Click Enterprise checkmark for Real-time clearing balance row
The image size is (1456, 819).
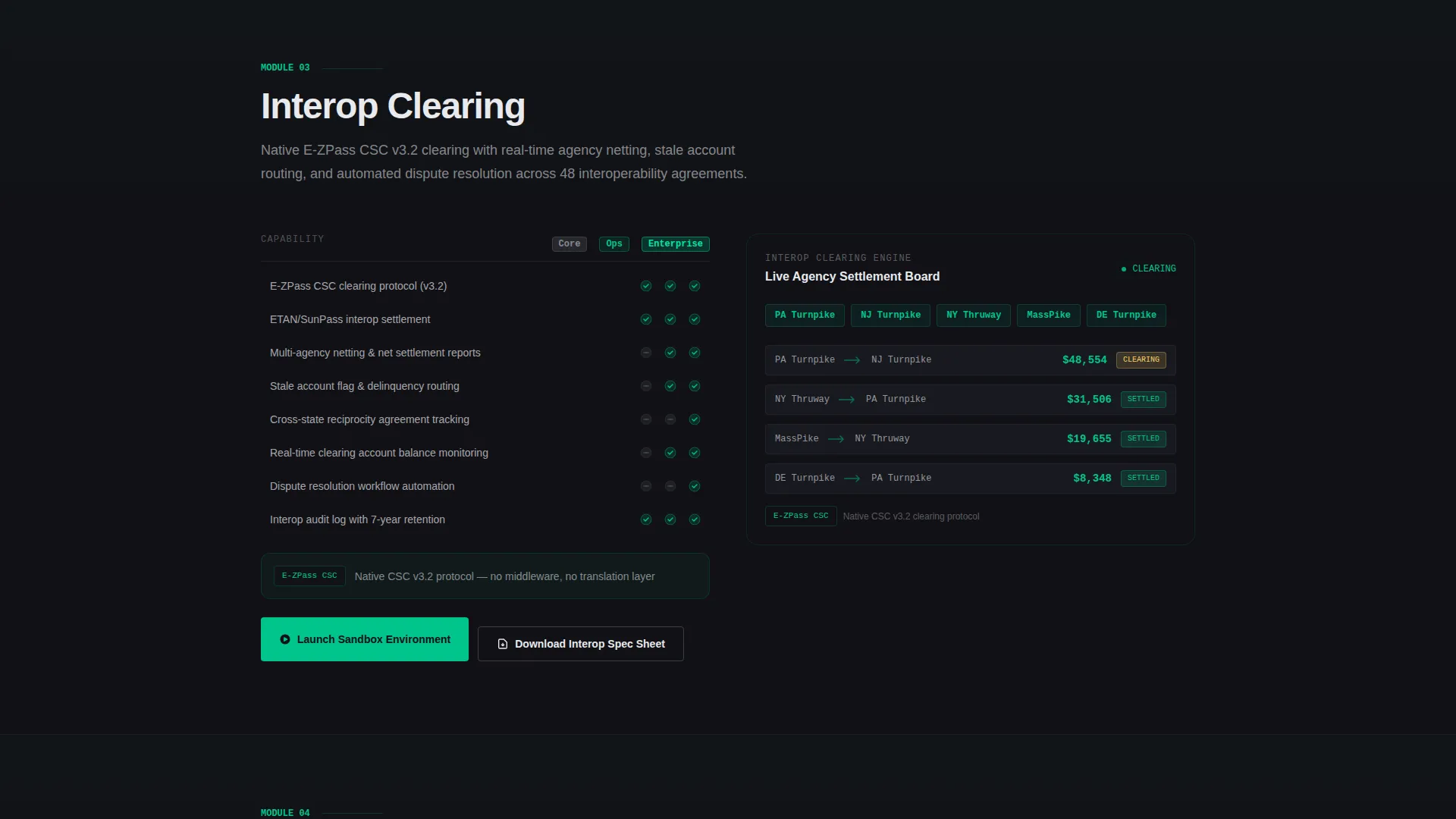tap(695, 453)
